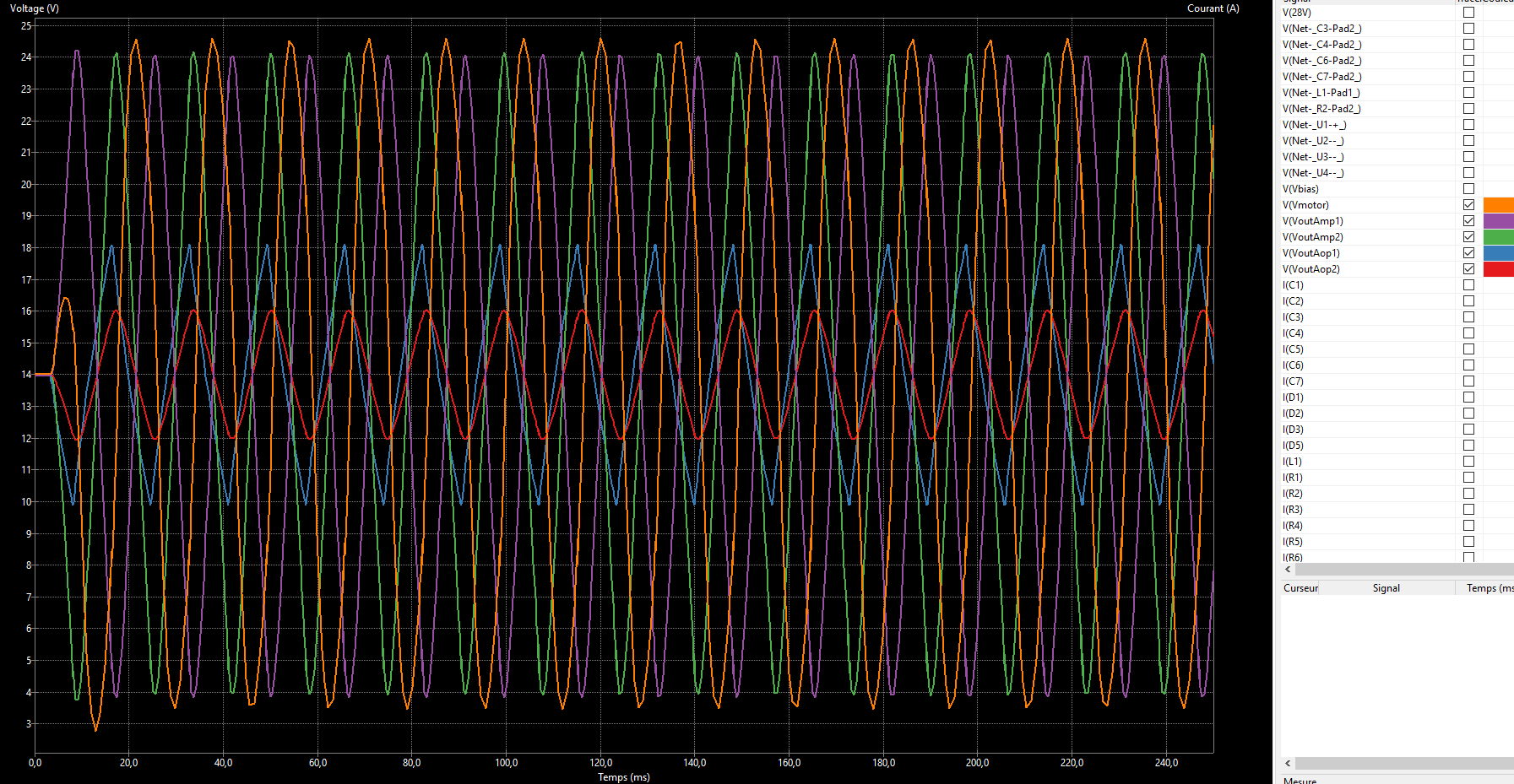Select the V(Net-_C7-Pad2_) signal name

(1321, 77)
